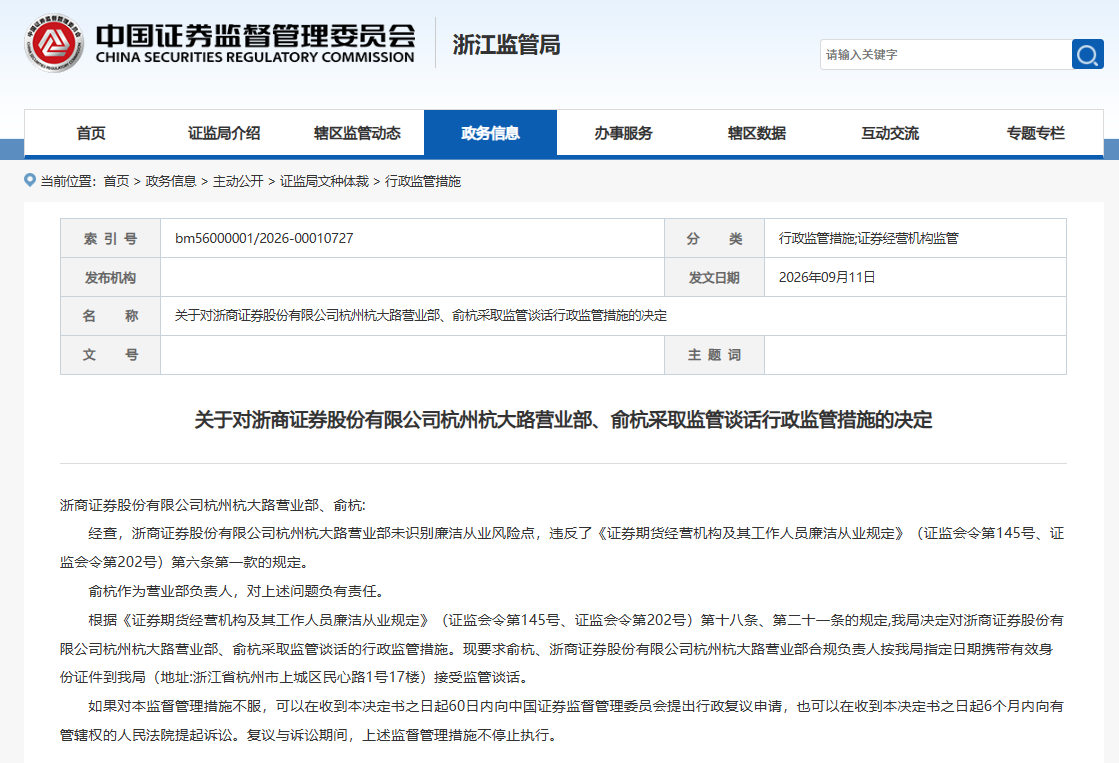Open the 证监局介绍 navigation tab
Screen dimensions: 1119x763
224,133
